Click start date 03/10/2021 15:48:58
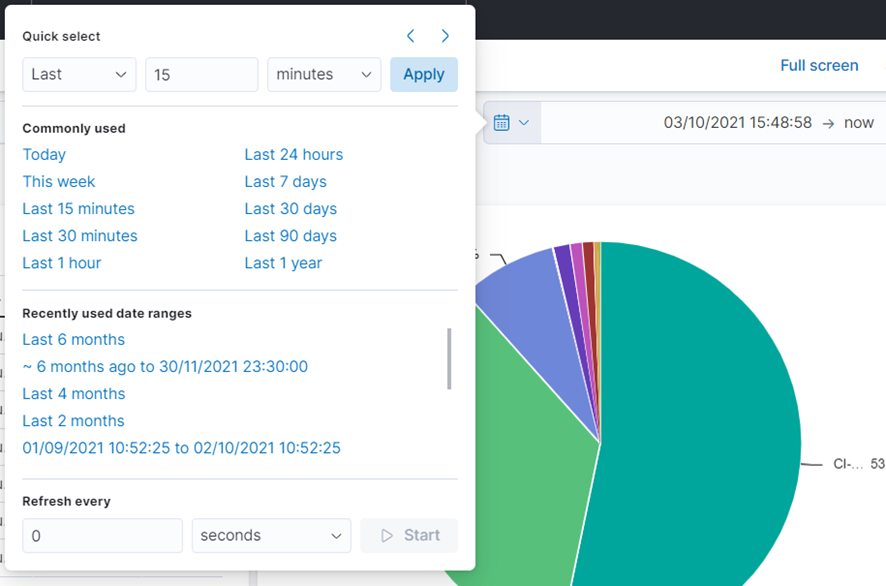 click(737, 123)
